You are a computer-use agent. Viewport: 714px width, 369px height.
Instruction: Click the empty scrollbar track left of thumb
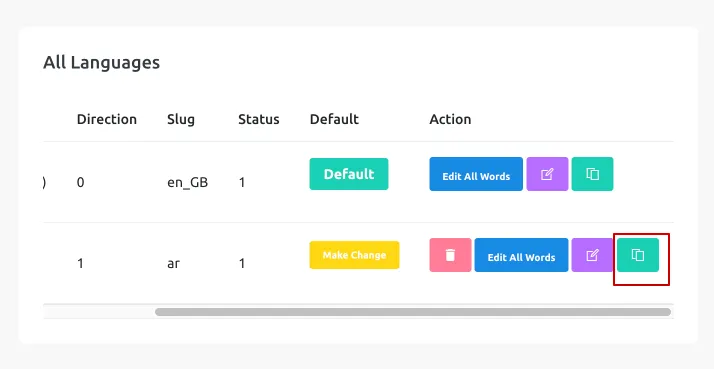(99, 312)
